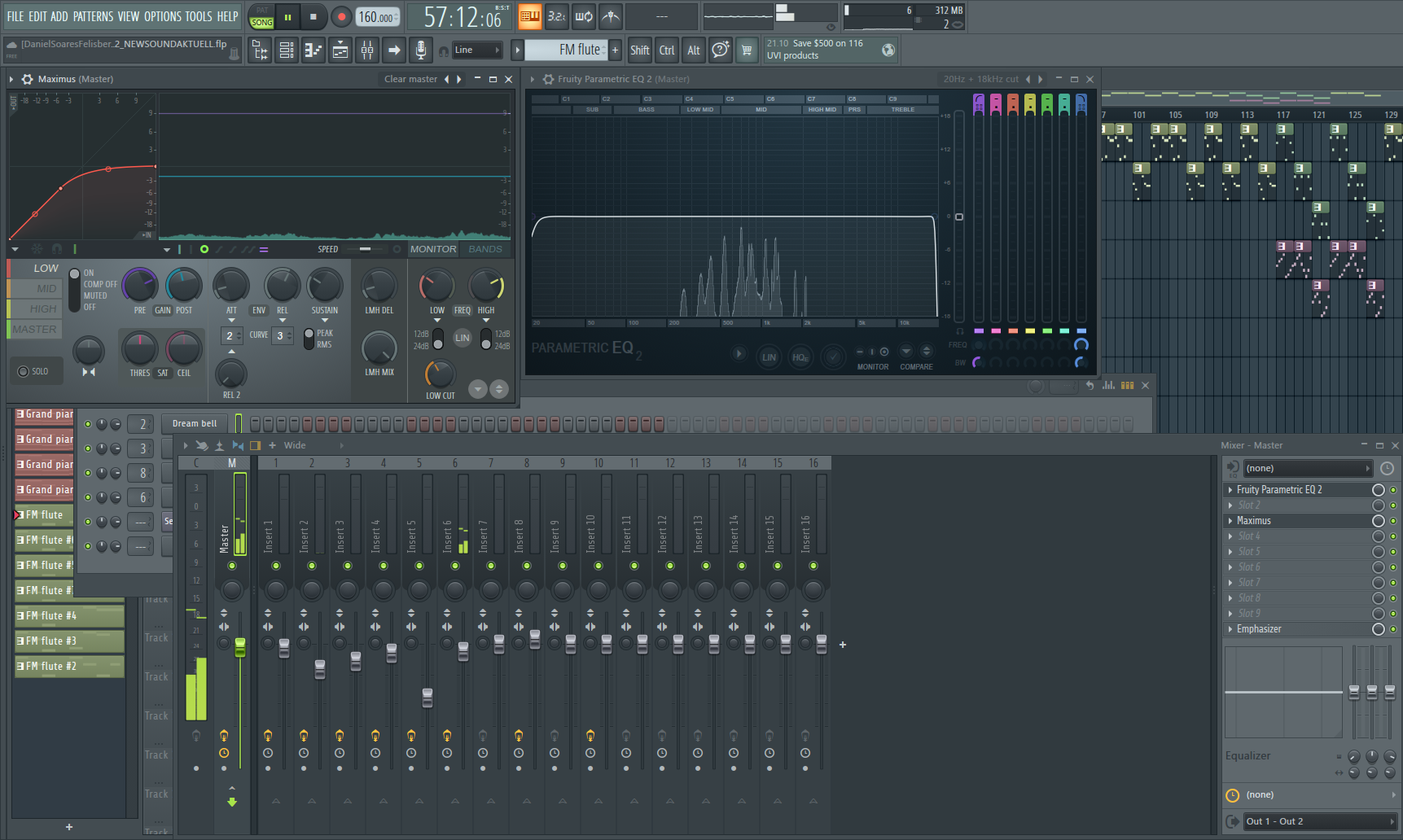Pause playback with the pause button

[x=287, y=16]
